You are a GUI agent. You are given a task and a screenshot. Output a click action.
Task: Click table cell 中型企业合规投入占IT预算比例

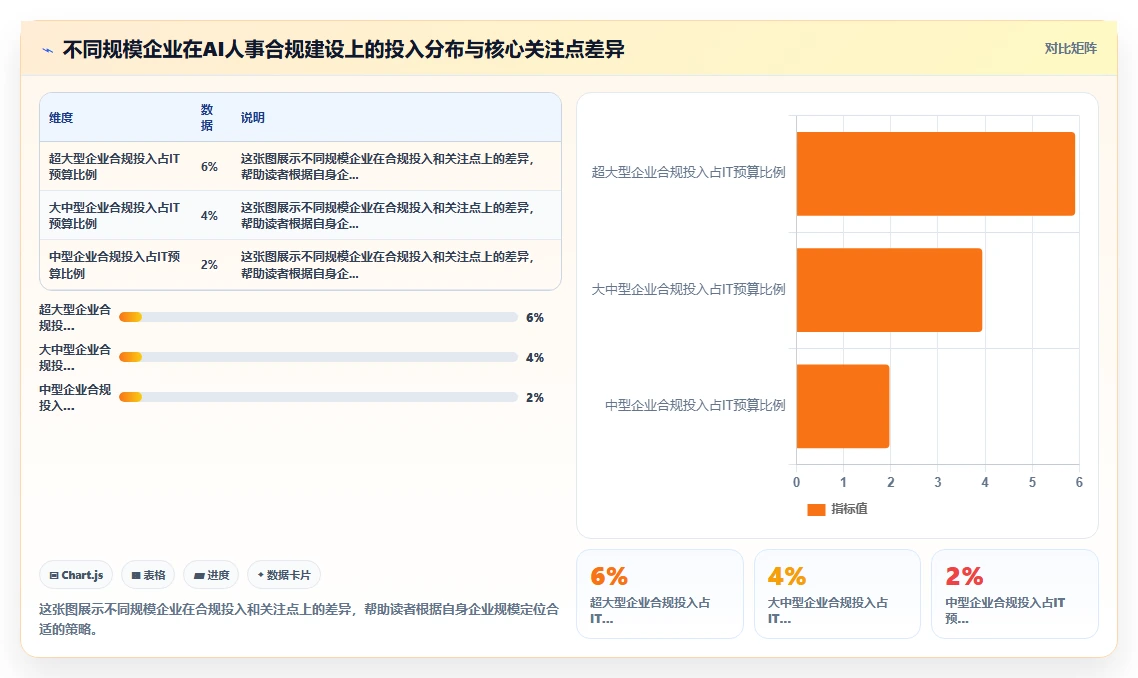[x=115, y=265]
